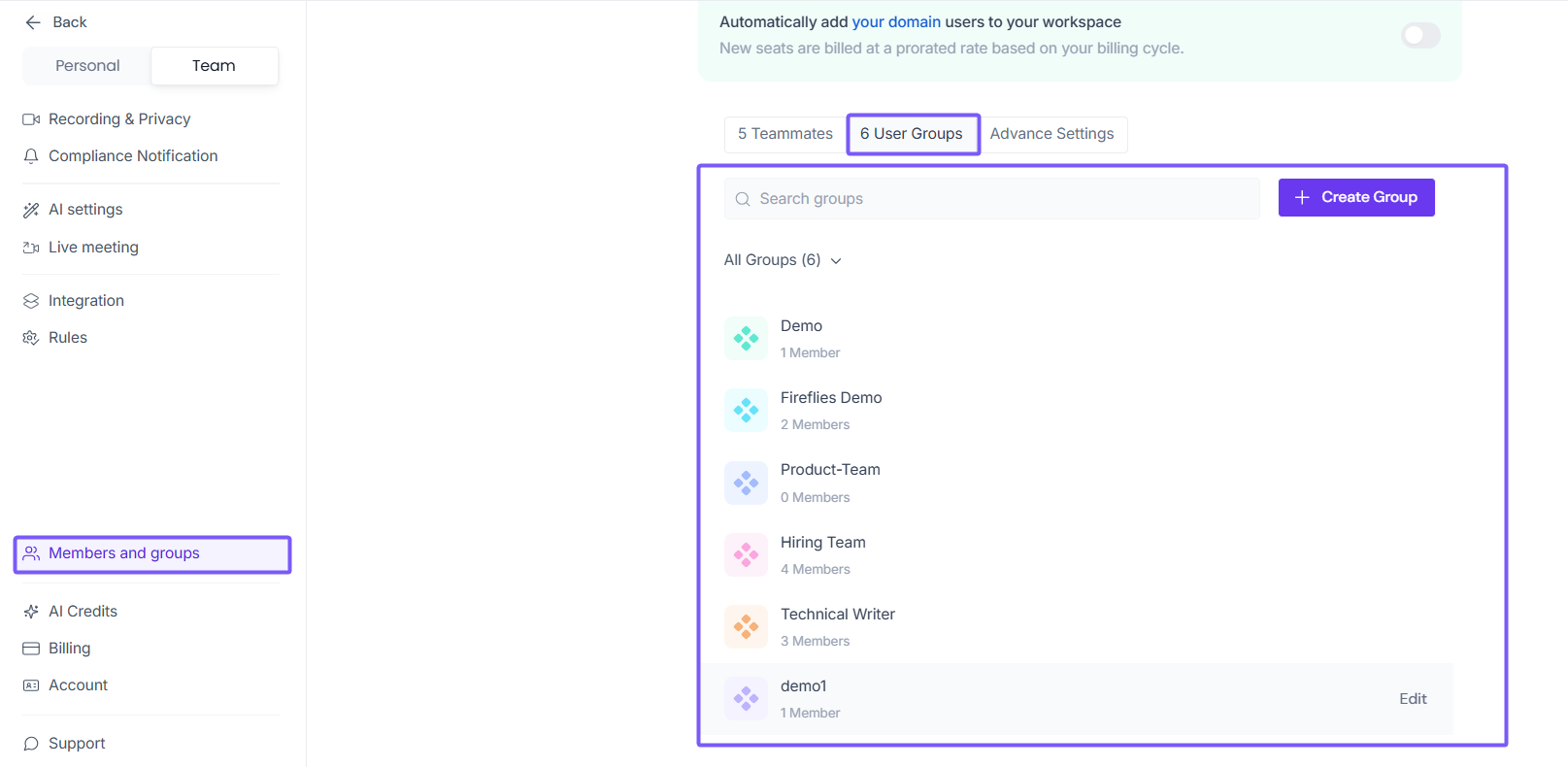Click the Compliance Notification bell icon
Image resolution: width=1568 pixels, height=767 pixels.
[31, 156]
